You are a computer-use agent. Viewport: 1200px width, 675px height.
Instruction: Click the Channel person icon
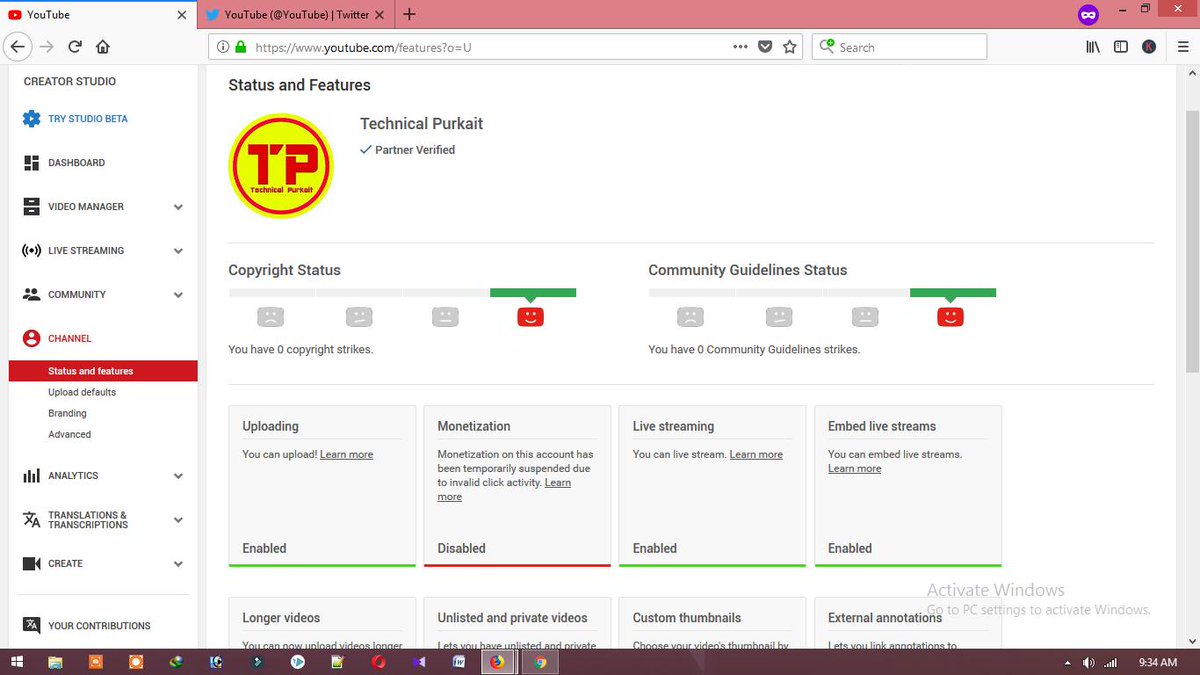point(31,339)
